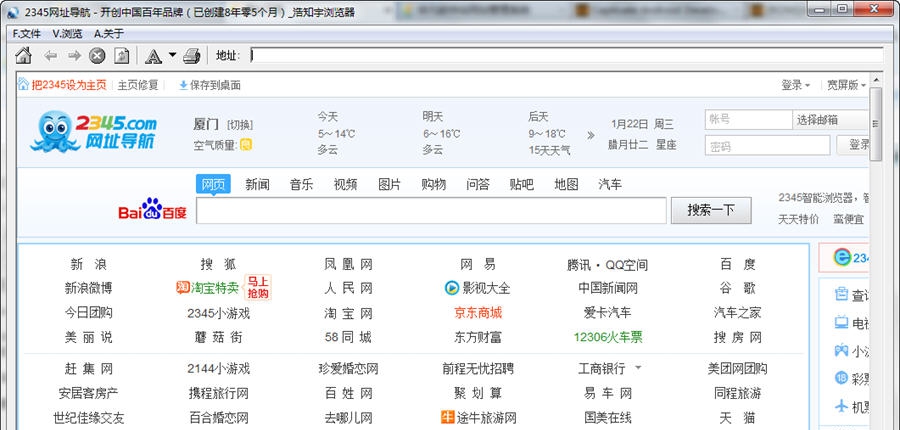Click the Baidu logo
900x430 pixels.
pos(153,210)
